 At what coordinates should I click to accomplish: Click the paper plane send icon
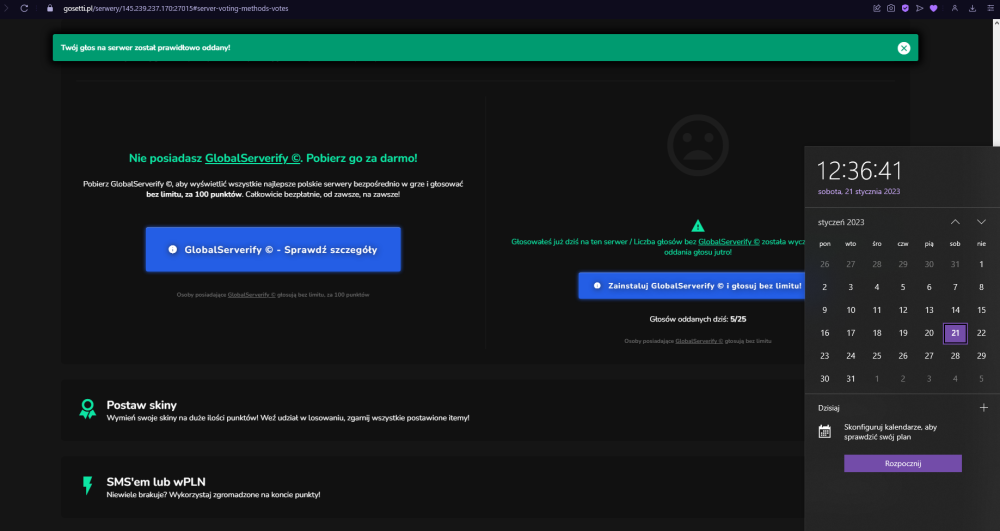tap(920, 8)
